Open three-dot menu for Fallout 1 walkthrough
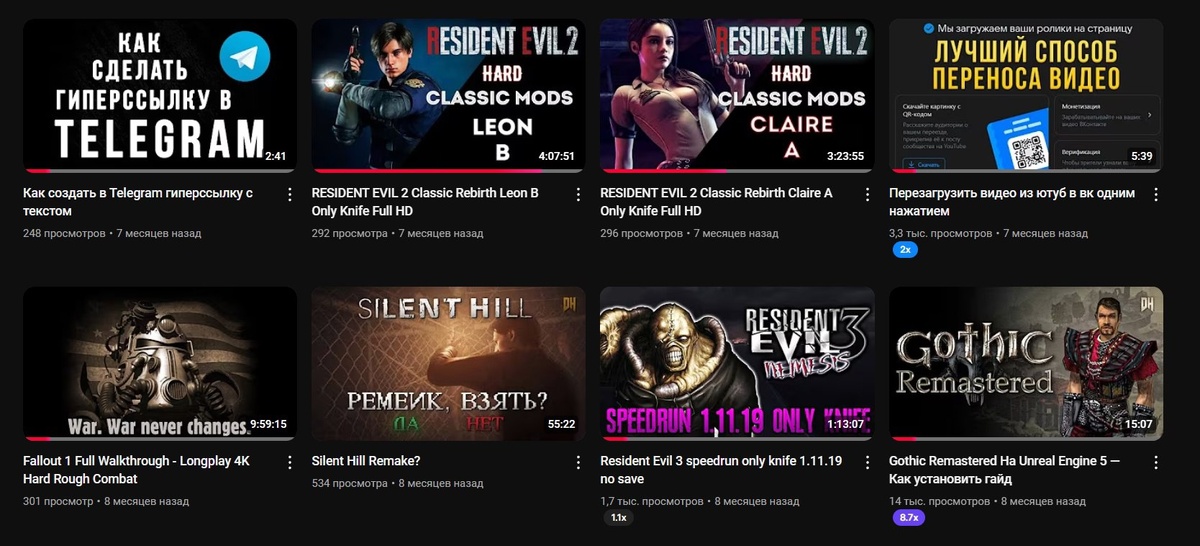The height and width of the screenshot is (546, 1200). click(290, 462)
